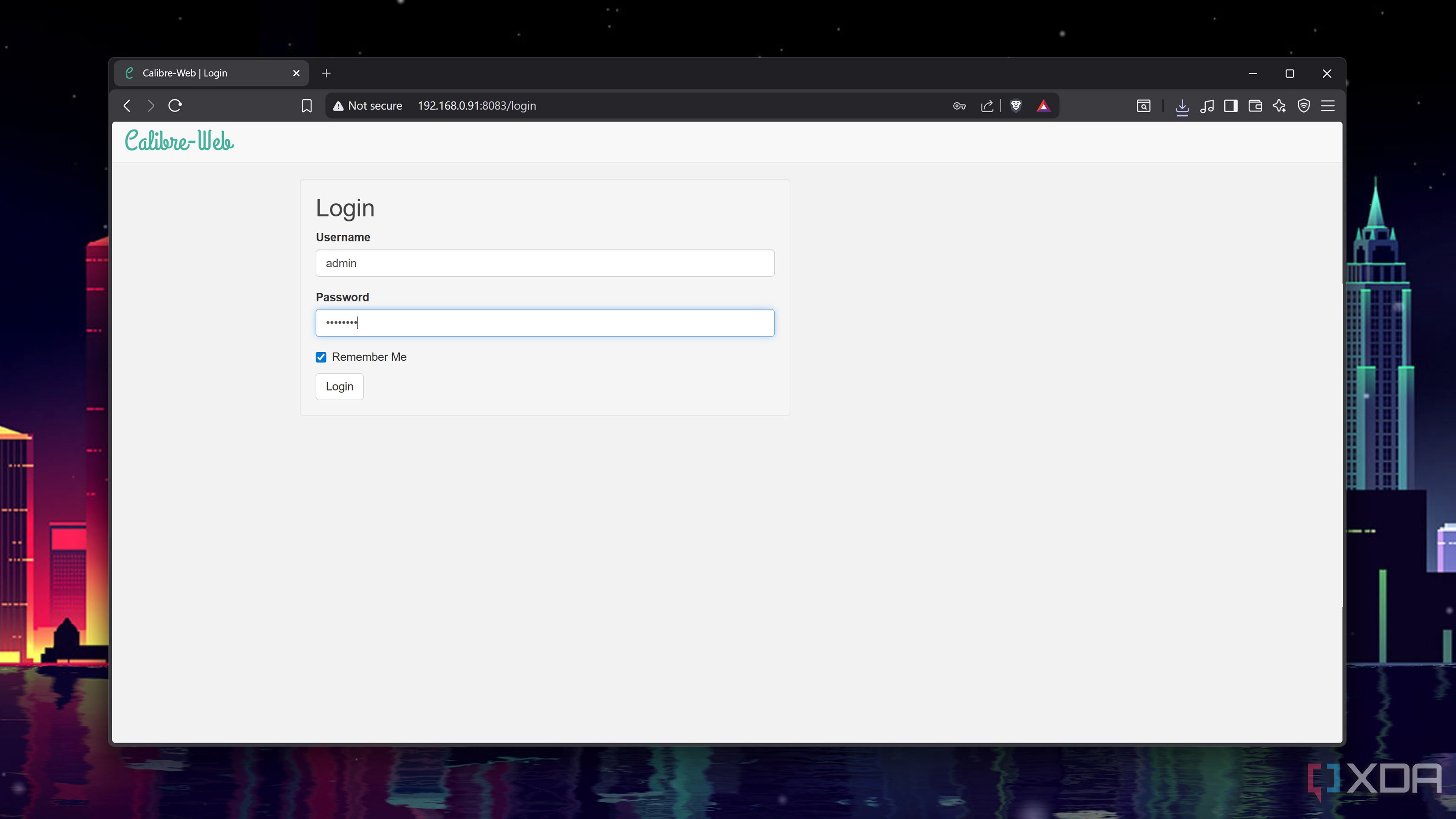Click the Not secure warning badge
The height and width of the screenshot is (819, 1456).
tap(367, 106)
